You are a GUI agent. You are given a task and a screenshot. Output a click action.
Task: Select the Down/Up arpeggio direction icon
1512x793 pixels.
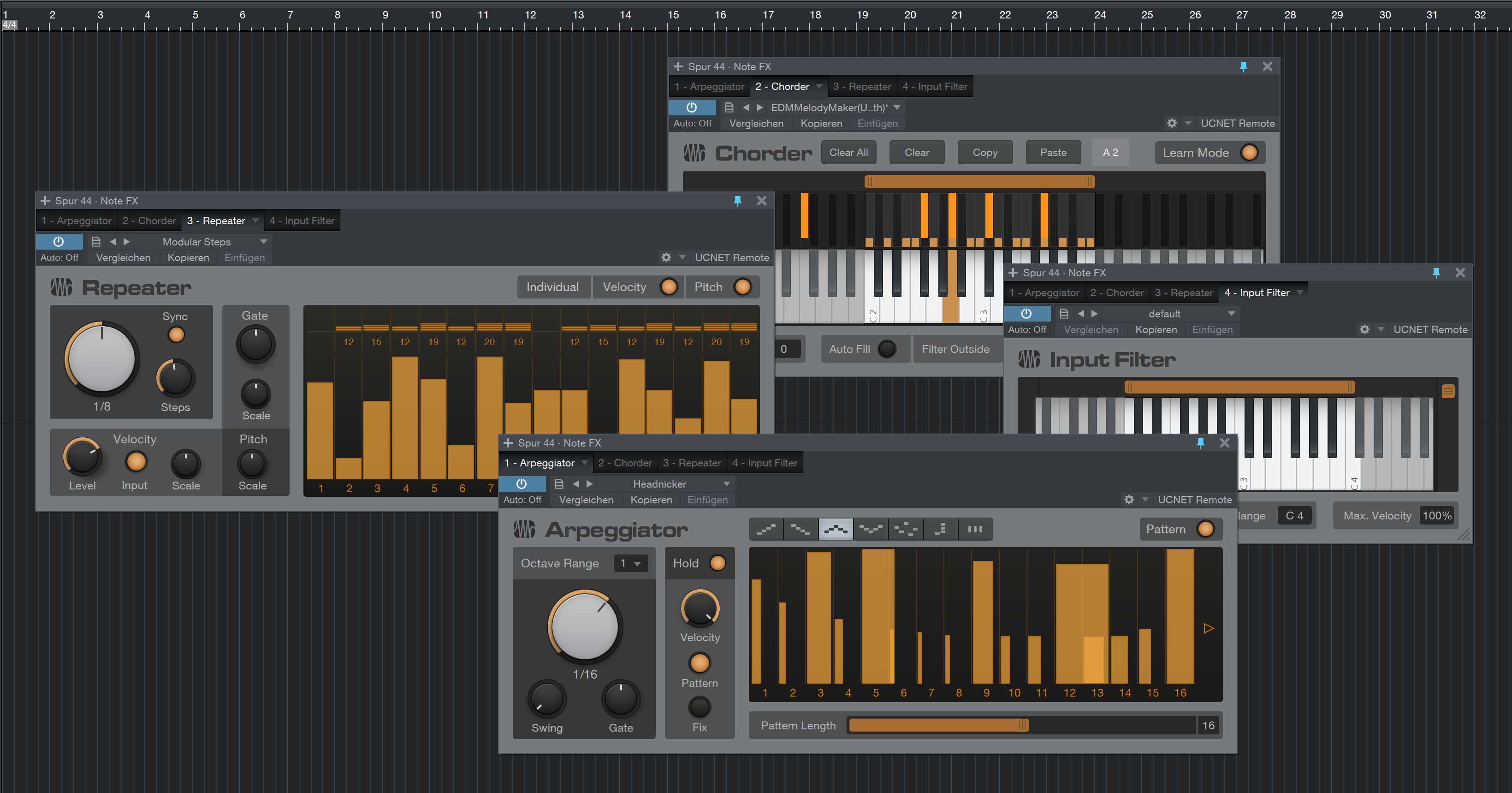point(871,529)
